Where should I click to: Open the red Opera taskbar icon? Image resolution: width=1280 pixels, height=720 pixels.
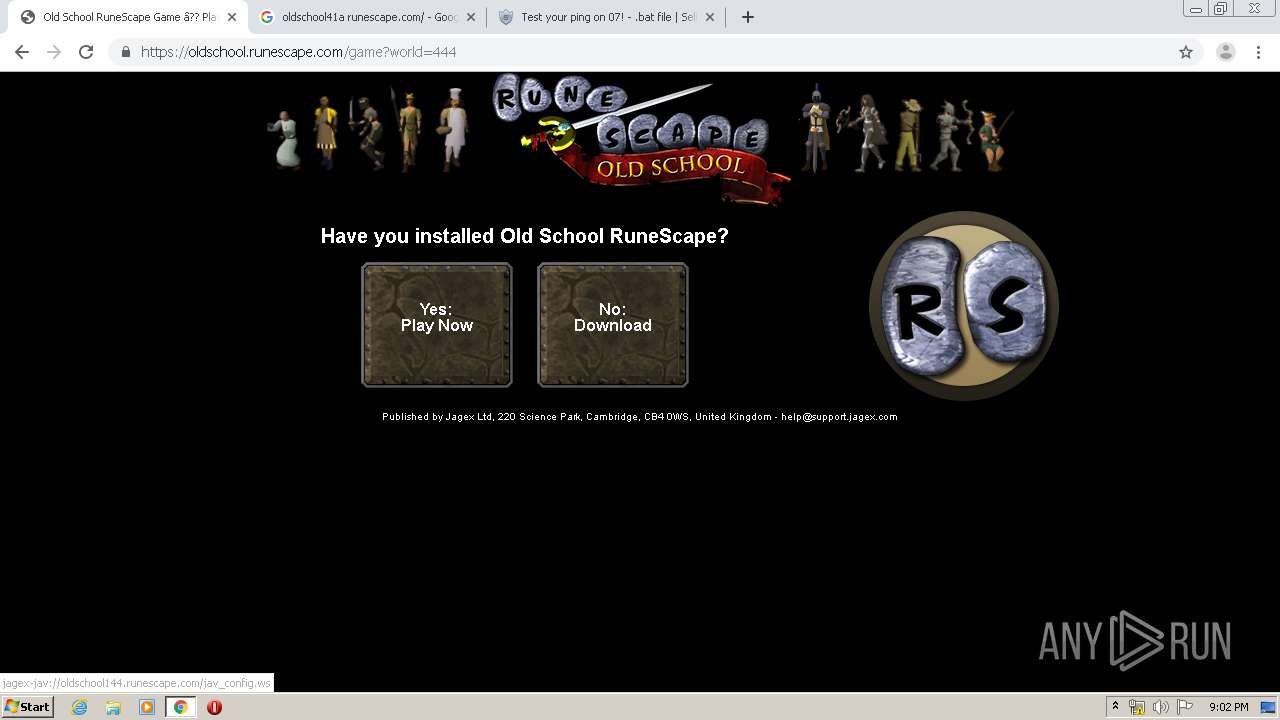(214, 707)
